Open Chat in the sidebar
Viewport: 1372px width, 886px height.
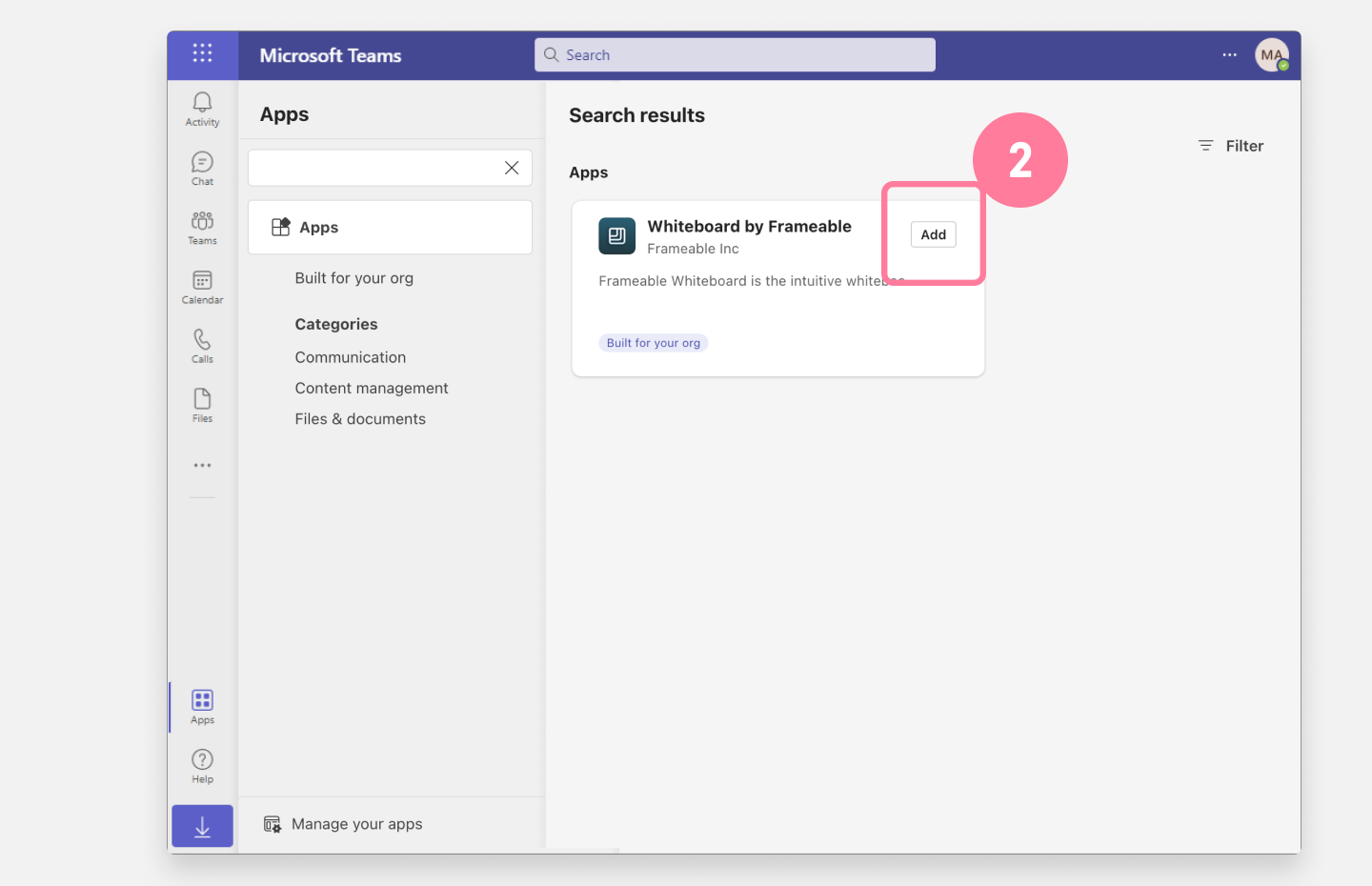tap(202, 168)
